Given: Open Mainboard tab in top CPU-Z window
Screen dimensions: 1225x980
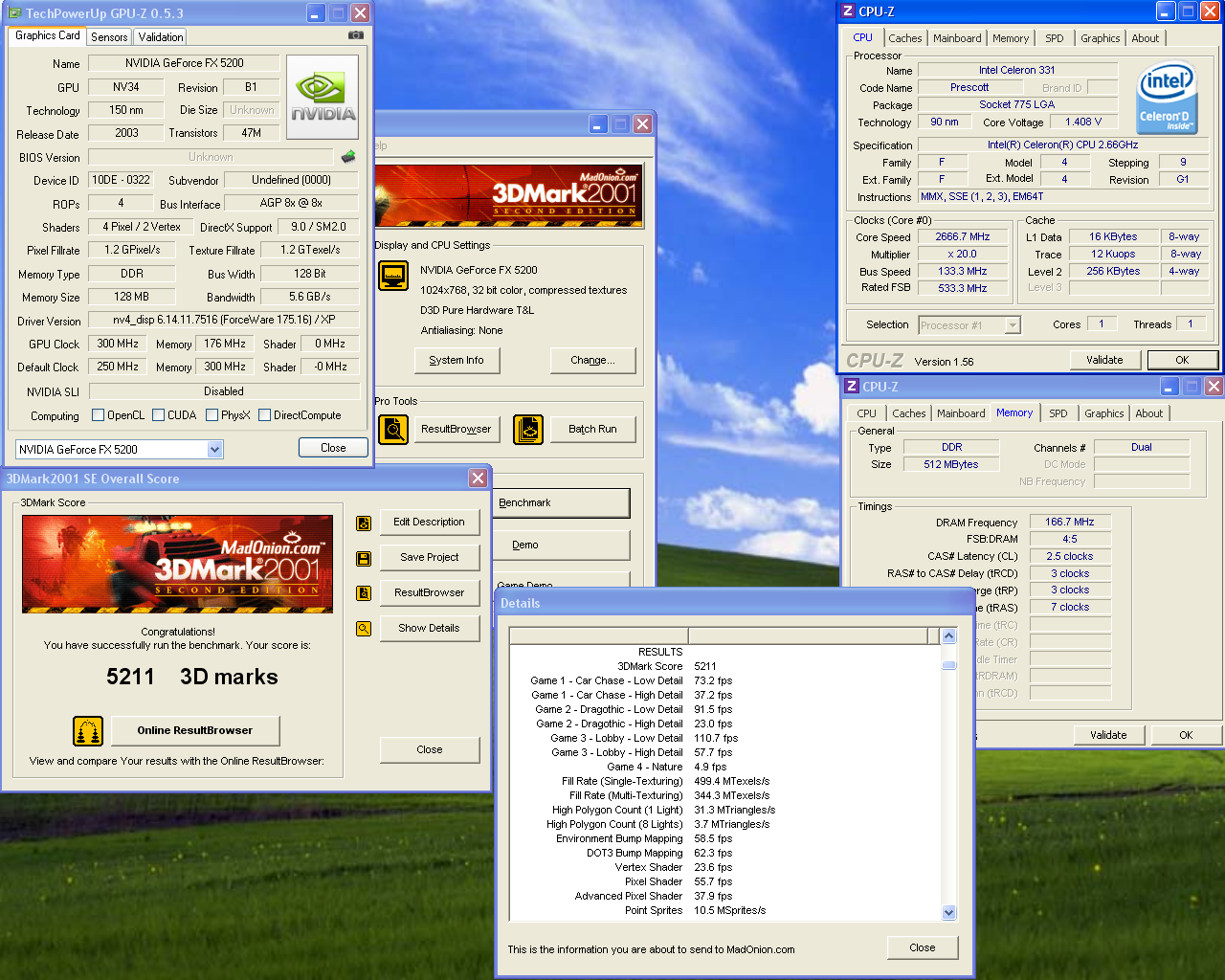Looking at the screenshot, I should 957,38.
